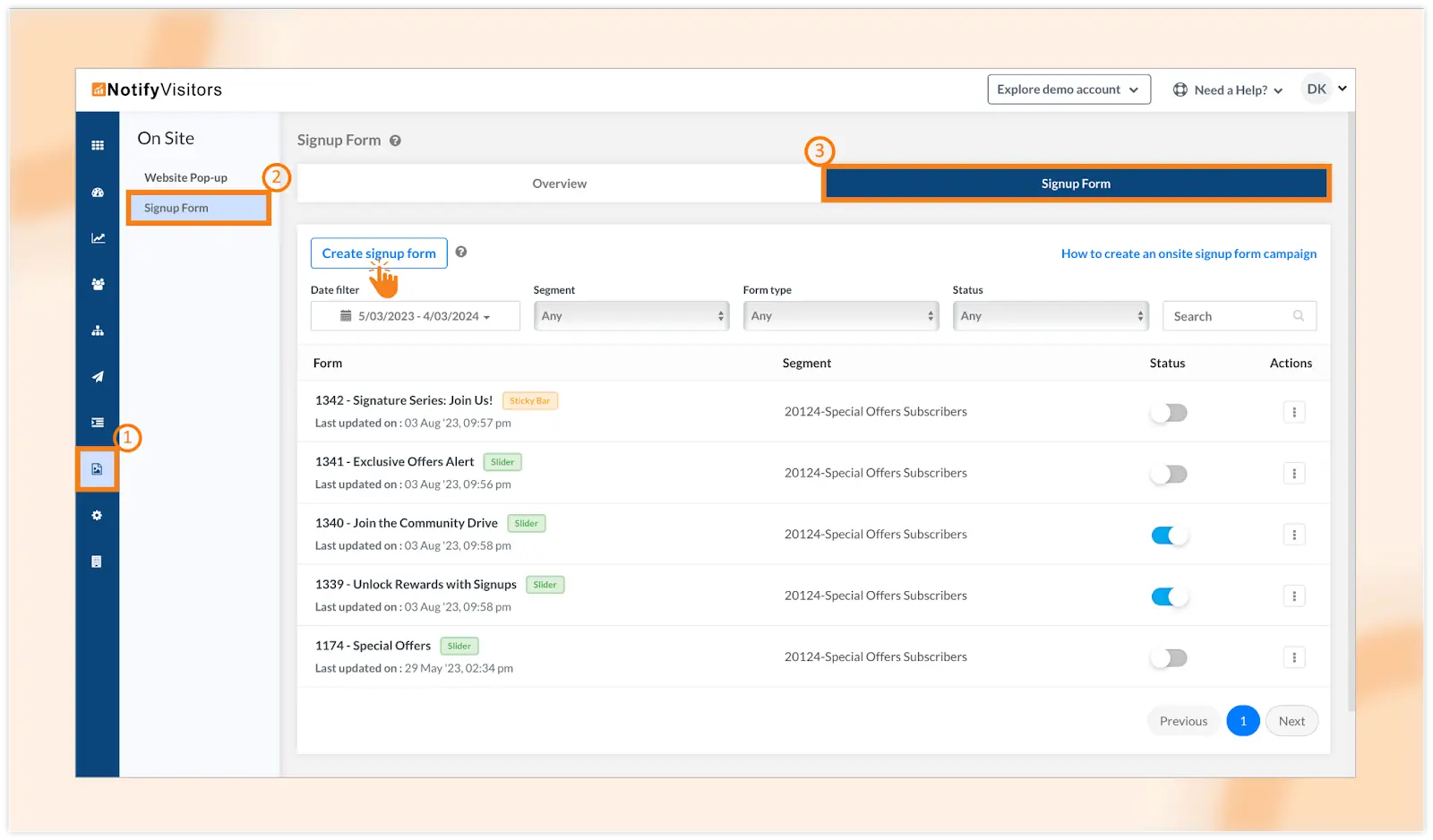Click the line chart analytics sidebar icon
This screenshot has height=840, width=1433.
tap(98, 238)
